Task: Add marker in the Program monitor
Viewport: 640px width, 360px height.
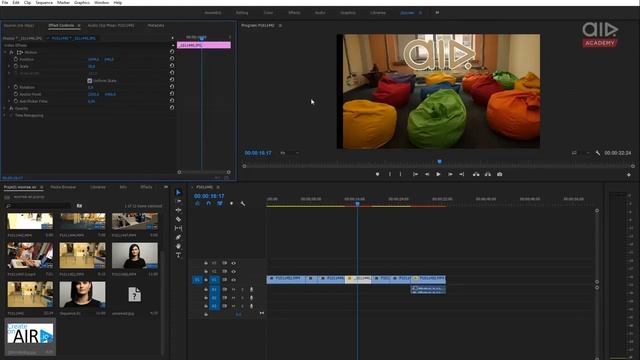Action: [377, 174]
